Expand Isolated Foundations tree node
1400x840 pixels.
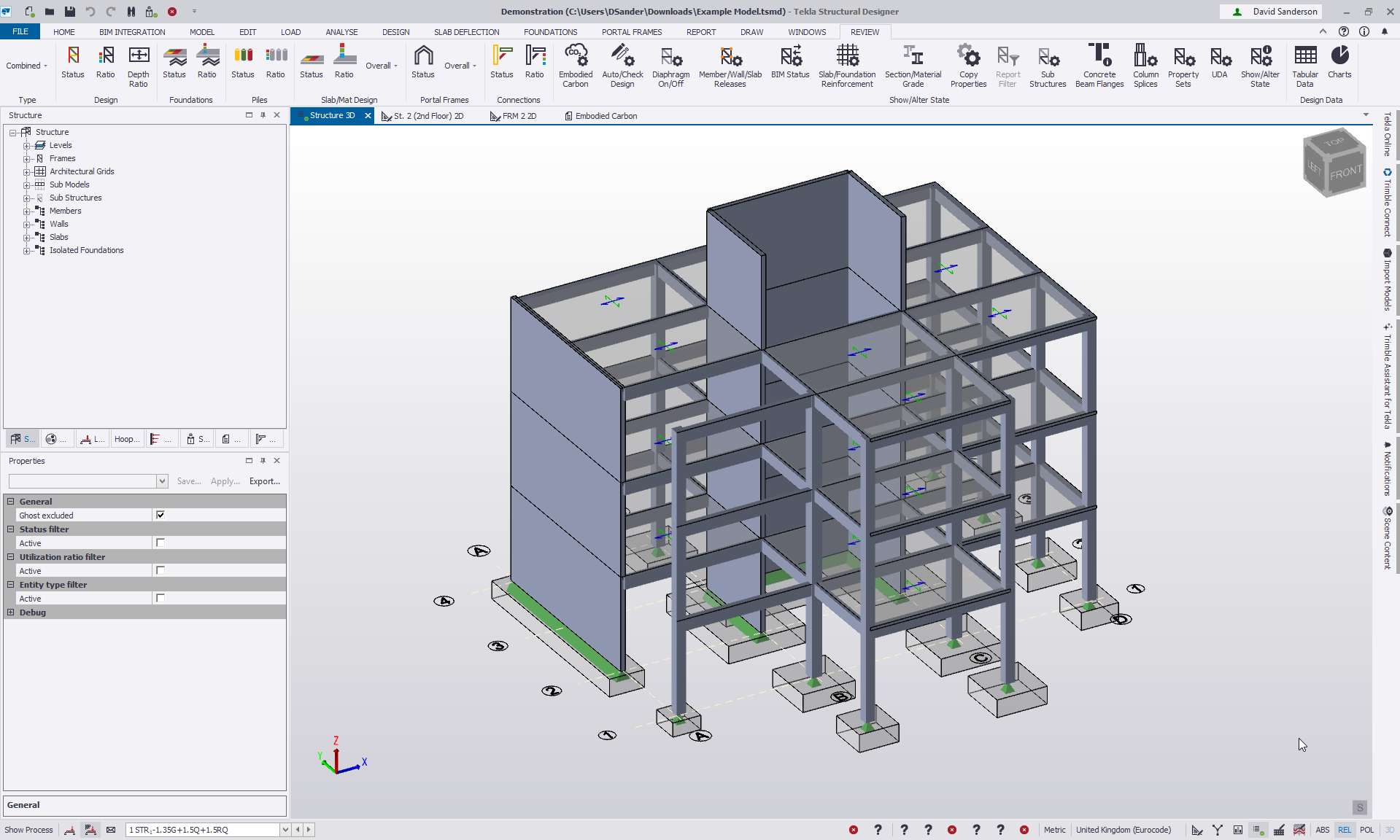pos(26,250)
